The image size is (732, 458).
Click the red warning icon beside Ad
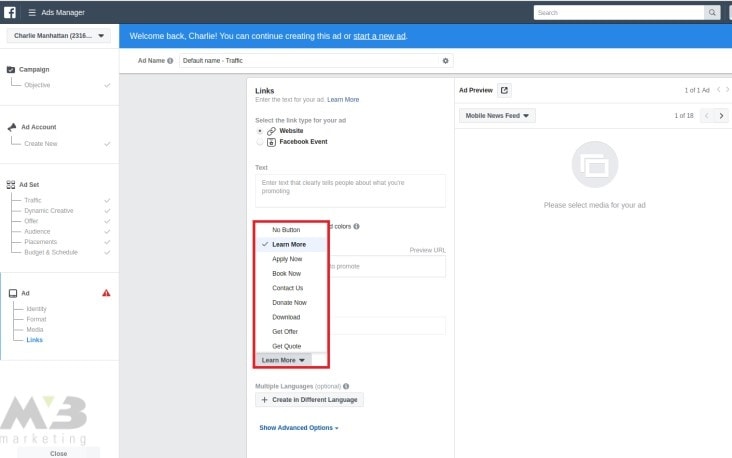click(x=106, y=293)
